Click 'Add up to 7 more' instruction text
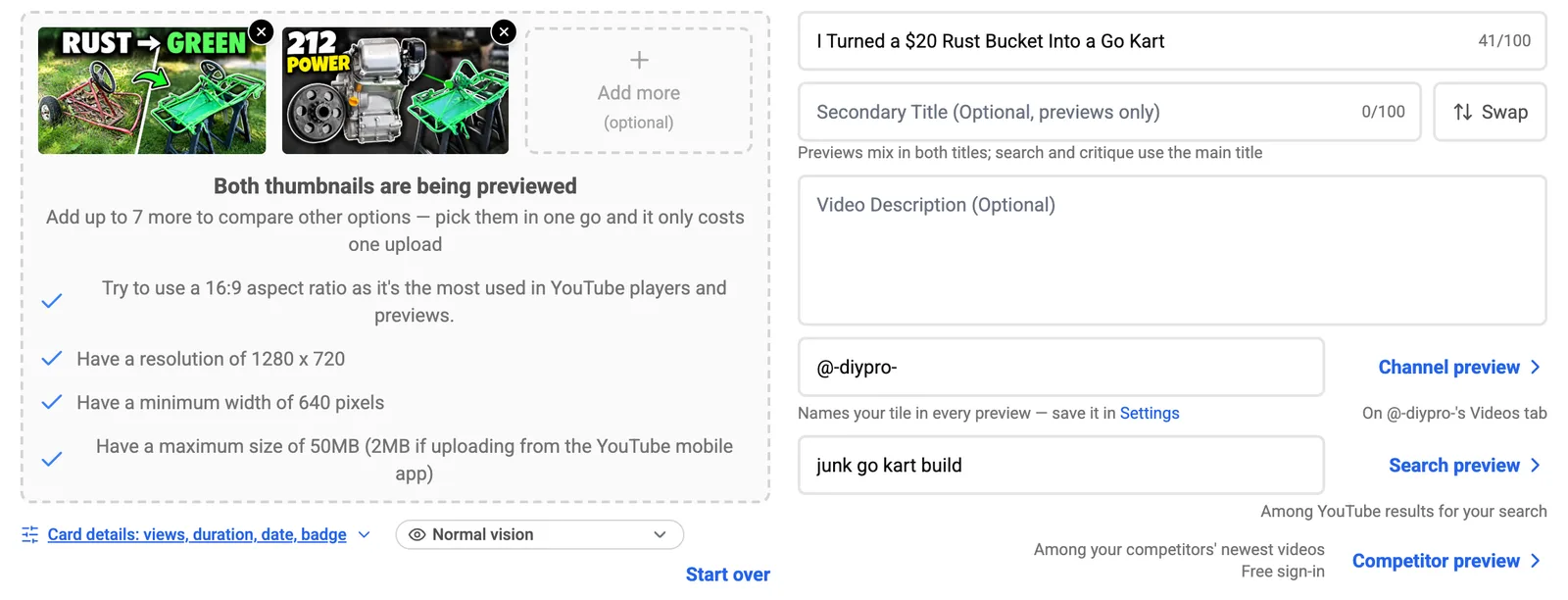The image size is (1568, 600). click(x=395, y=230)
